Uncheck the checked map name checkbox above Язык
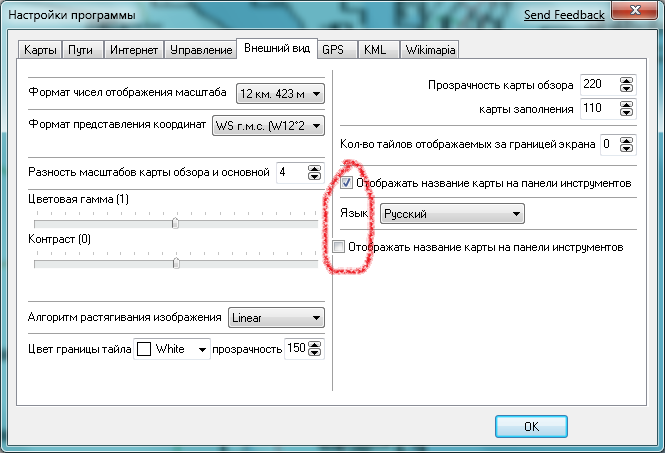 (x=345, y=184)
